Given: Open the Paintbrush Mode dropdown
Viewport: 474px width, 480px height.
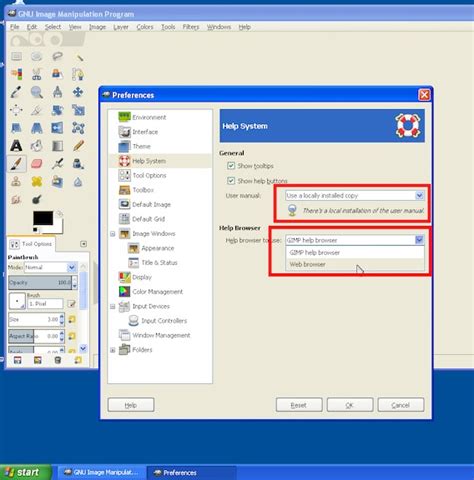Looking at the screenshot, I should pyautogui.click(x=51, y=267).
